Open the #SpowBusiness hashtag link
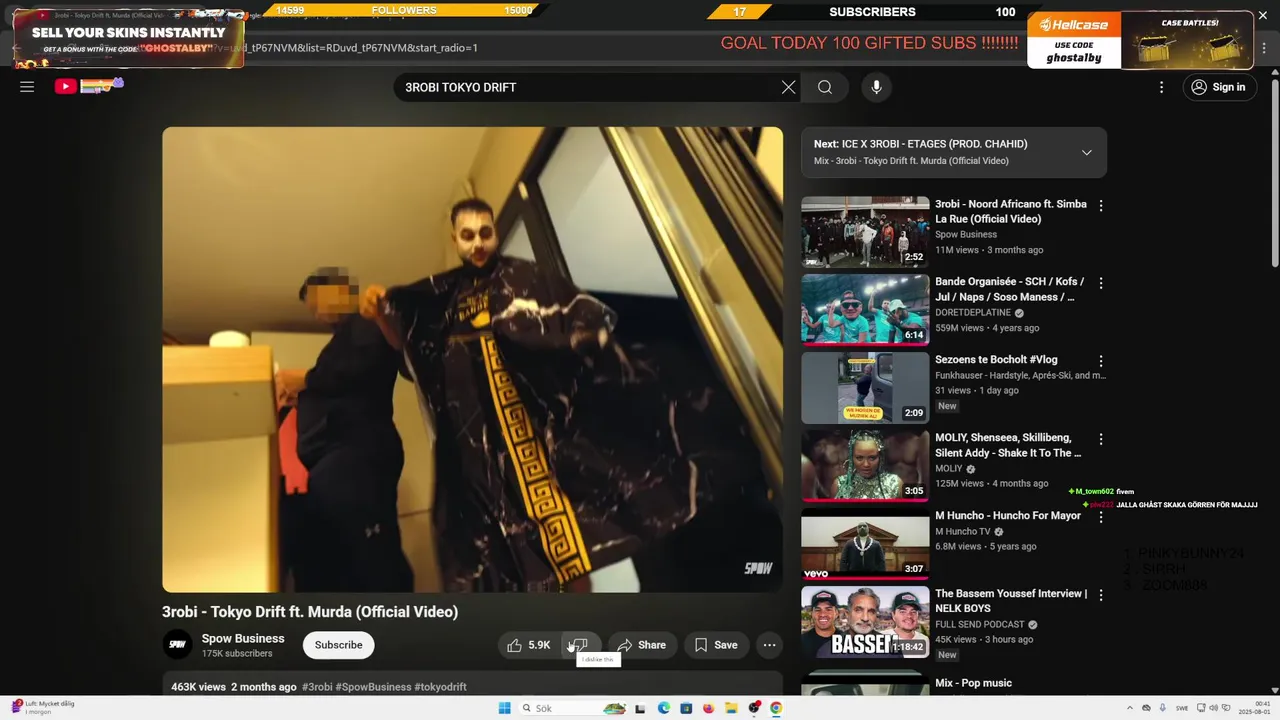Screen dimensions: 1280x720 click(374, 687)
